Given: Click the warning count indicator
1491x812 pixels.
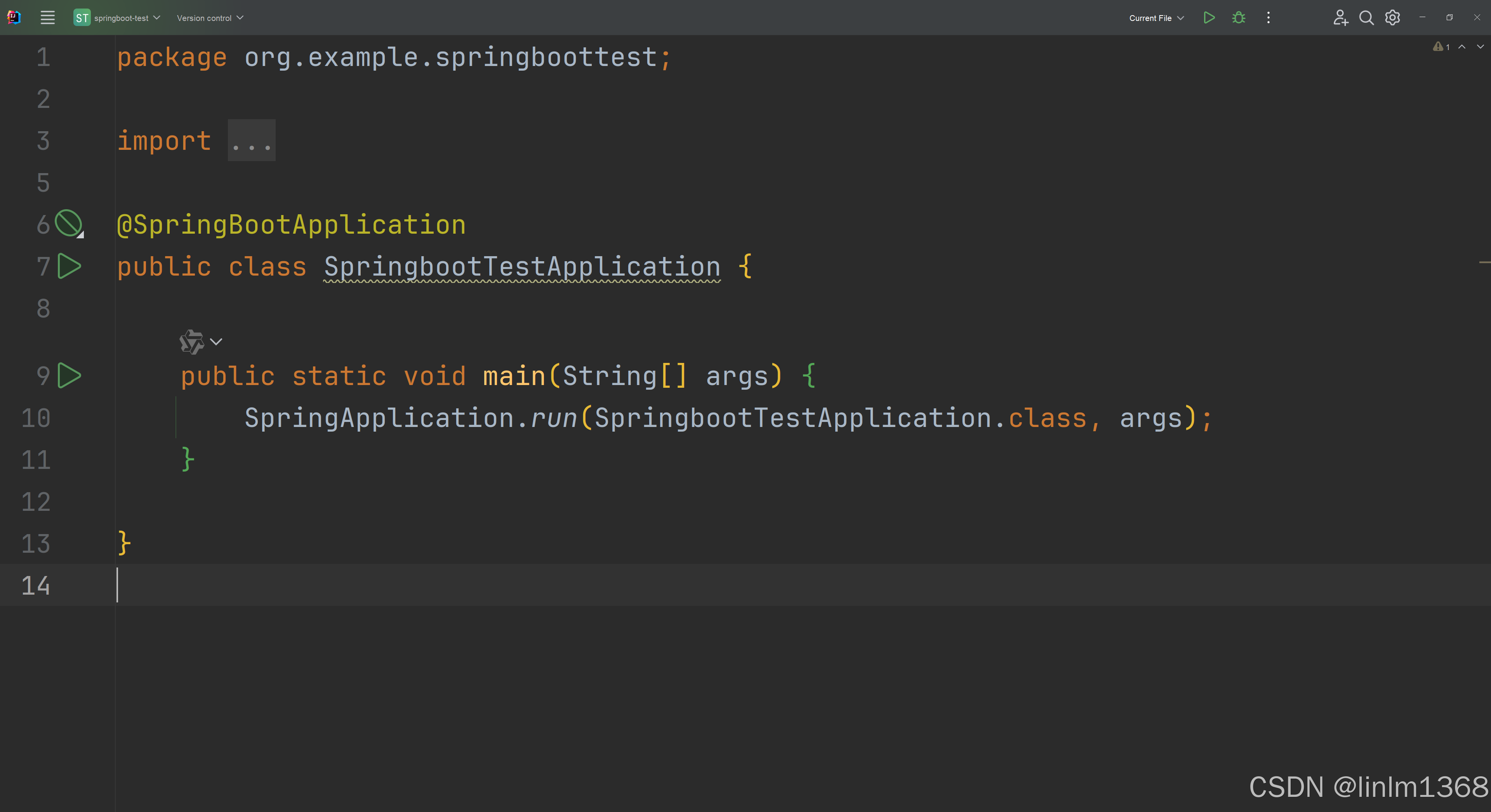Looking at the screenshot, I should click(x=1441, y=47).
